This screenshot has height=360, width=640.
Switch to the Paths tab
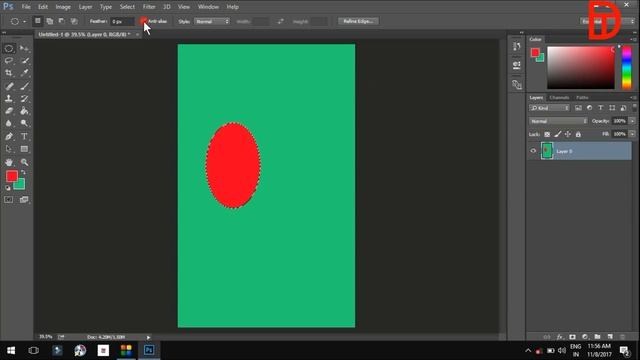[x=582, y=98]
